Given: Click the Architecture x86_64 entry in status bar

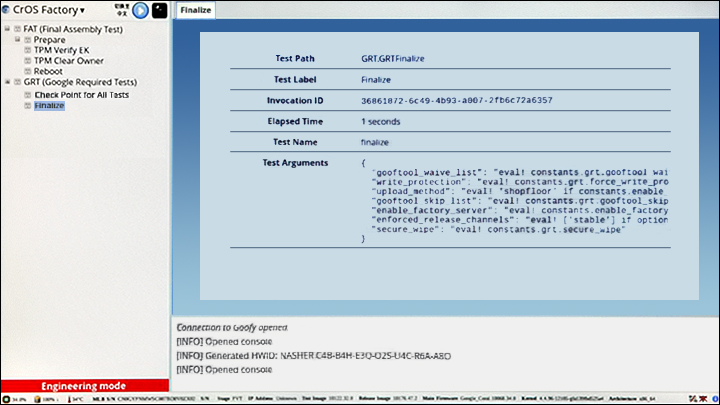Looking at the screenshot, I should (x=632, y=399).
